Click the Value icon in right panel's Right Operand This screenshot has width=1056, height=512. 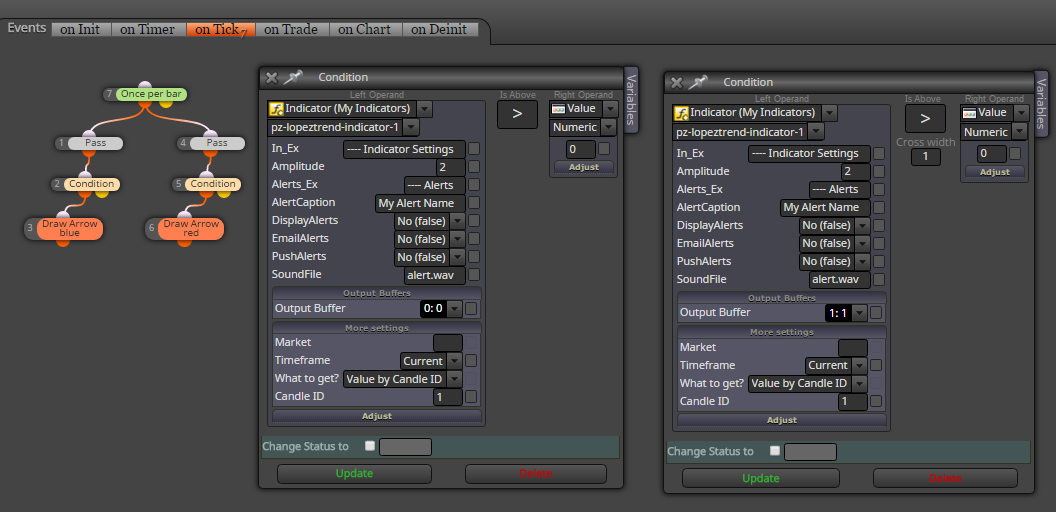pos(970,113)
